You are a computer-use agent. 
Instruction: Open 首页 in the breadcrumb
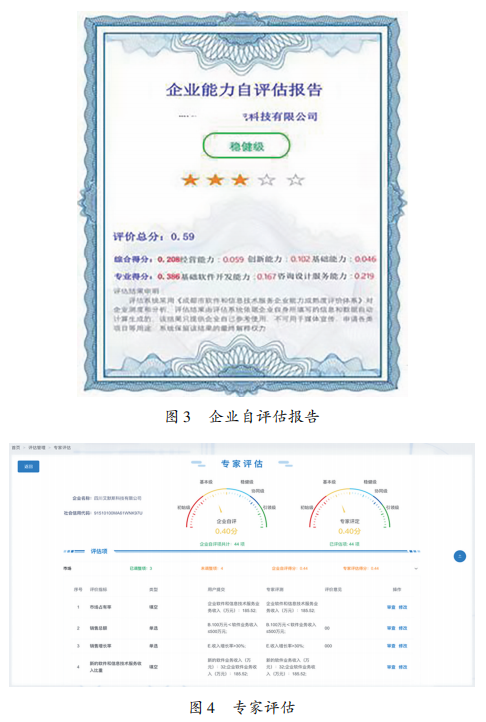(16, 448)
